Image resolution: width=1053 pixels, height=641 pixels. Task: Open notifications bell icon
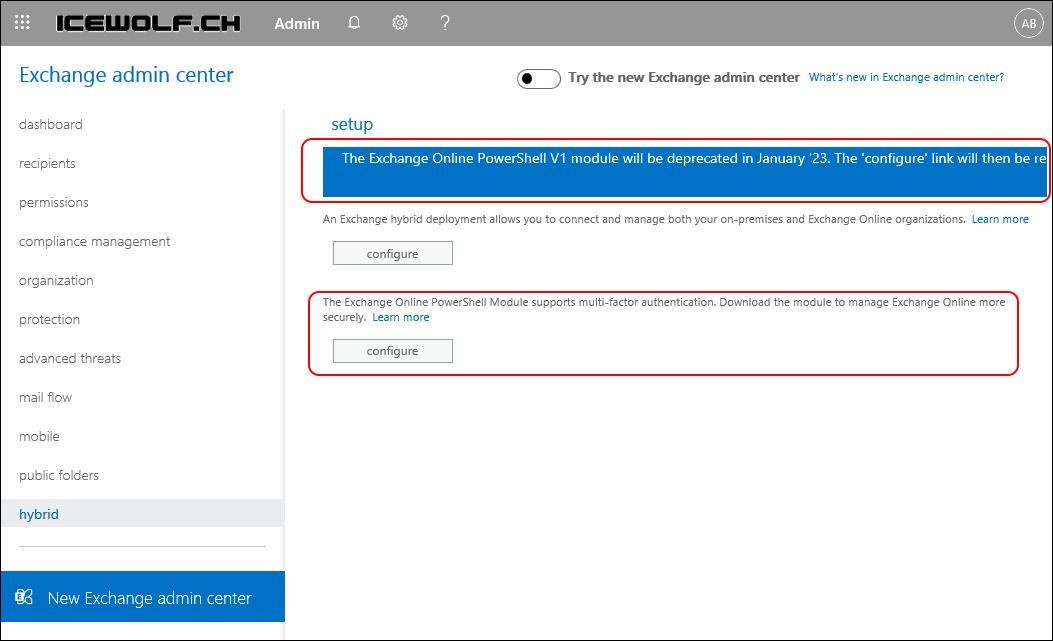tap(354, 23)
